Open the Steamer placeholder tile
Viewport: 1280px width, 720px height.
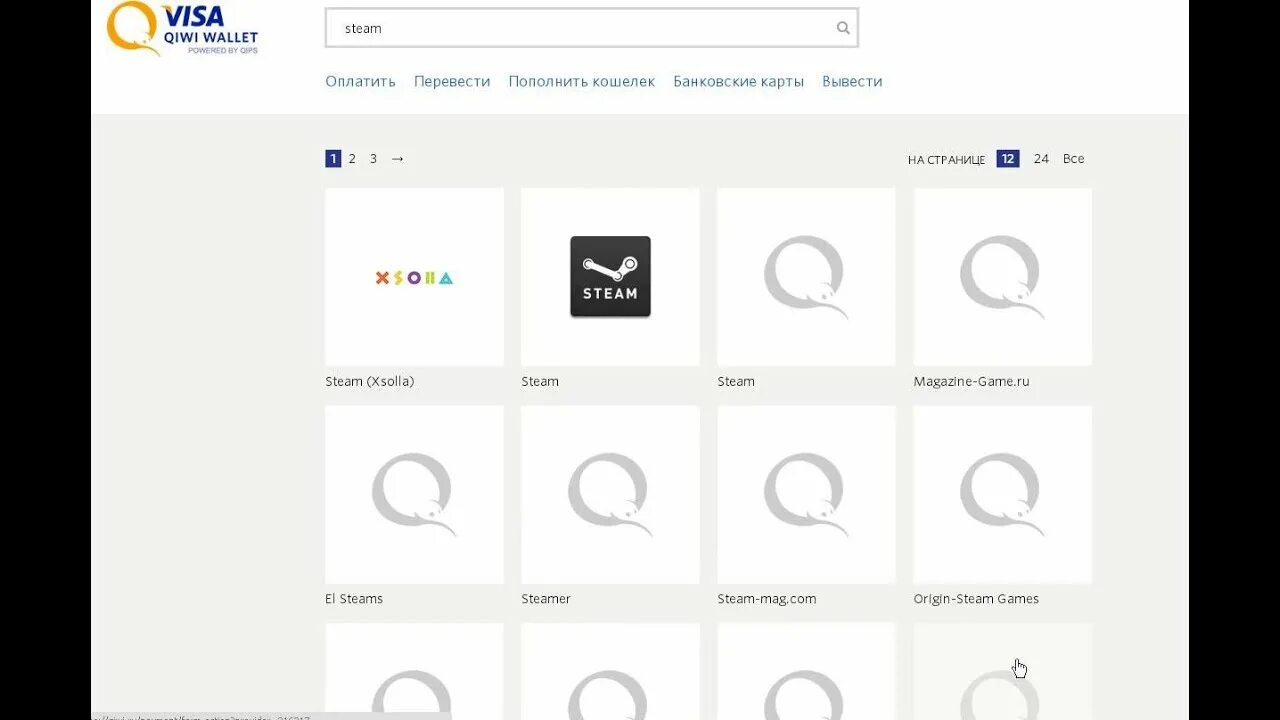point(610,494)
